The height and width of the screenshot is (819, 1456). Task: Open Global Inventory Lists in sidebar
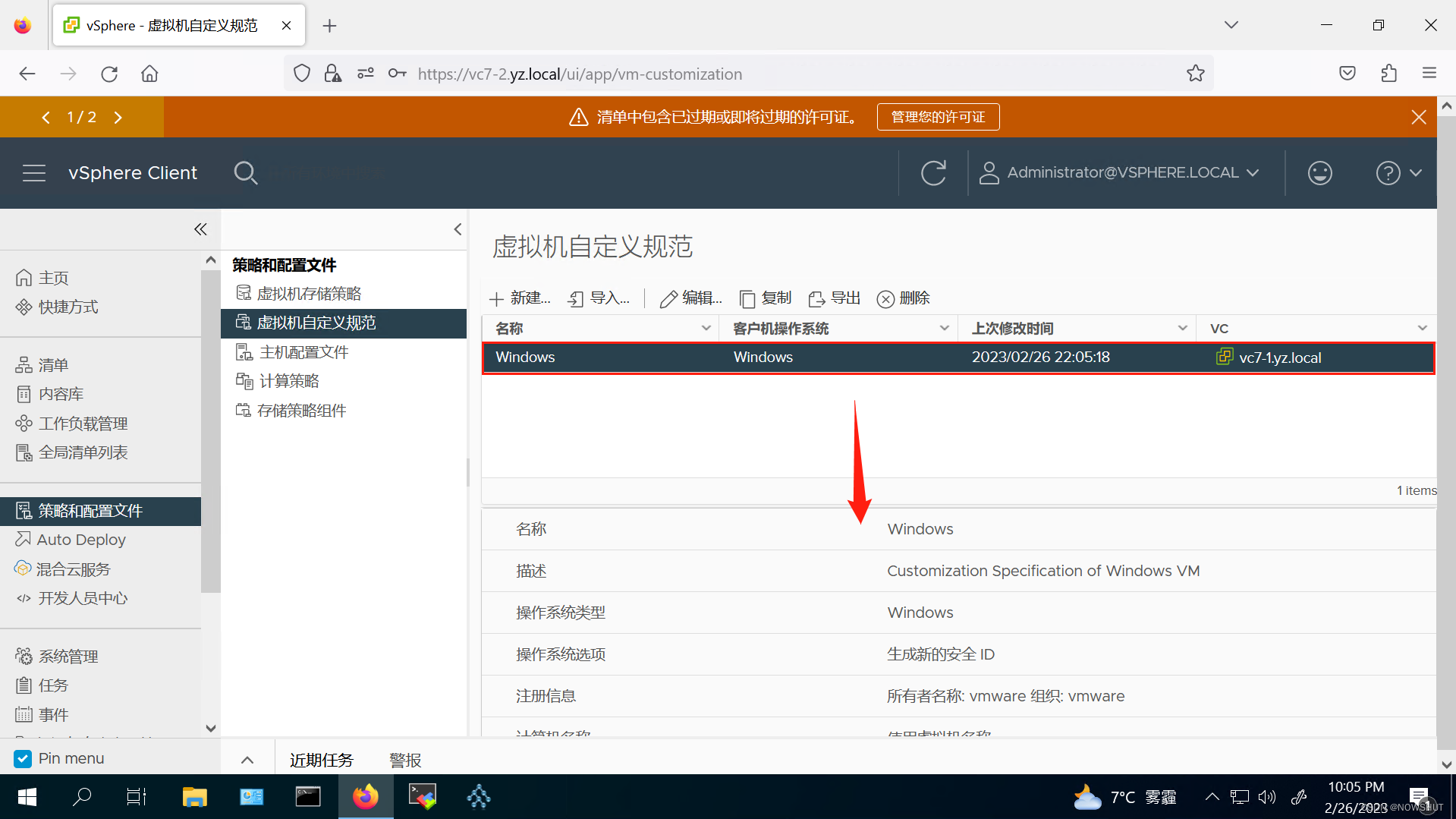tap(72, 452)
